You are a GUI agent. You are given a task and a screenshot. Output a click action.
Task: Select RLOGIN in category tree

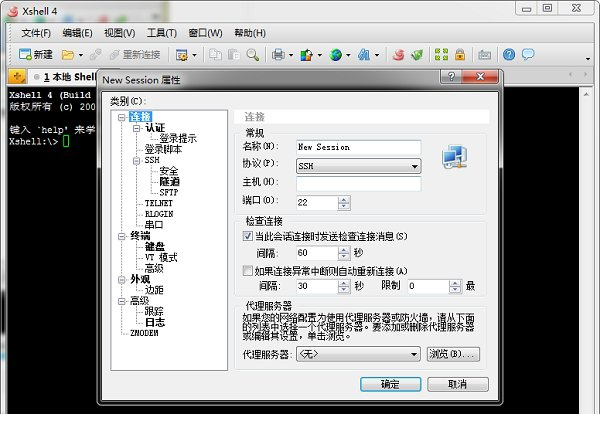coord(159,214)
